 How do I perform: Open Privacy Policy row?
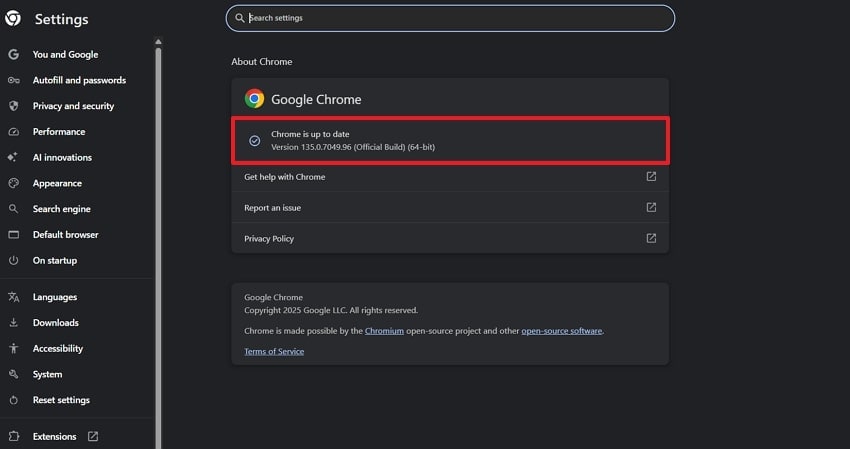tap(450, 239)
